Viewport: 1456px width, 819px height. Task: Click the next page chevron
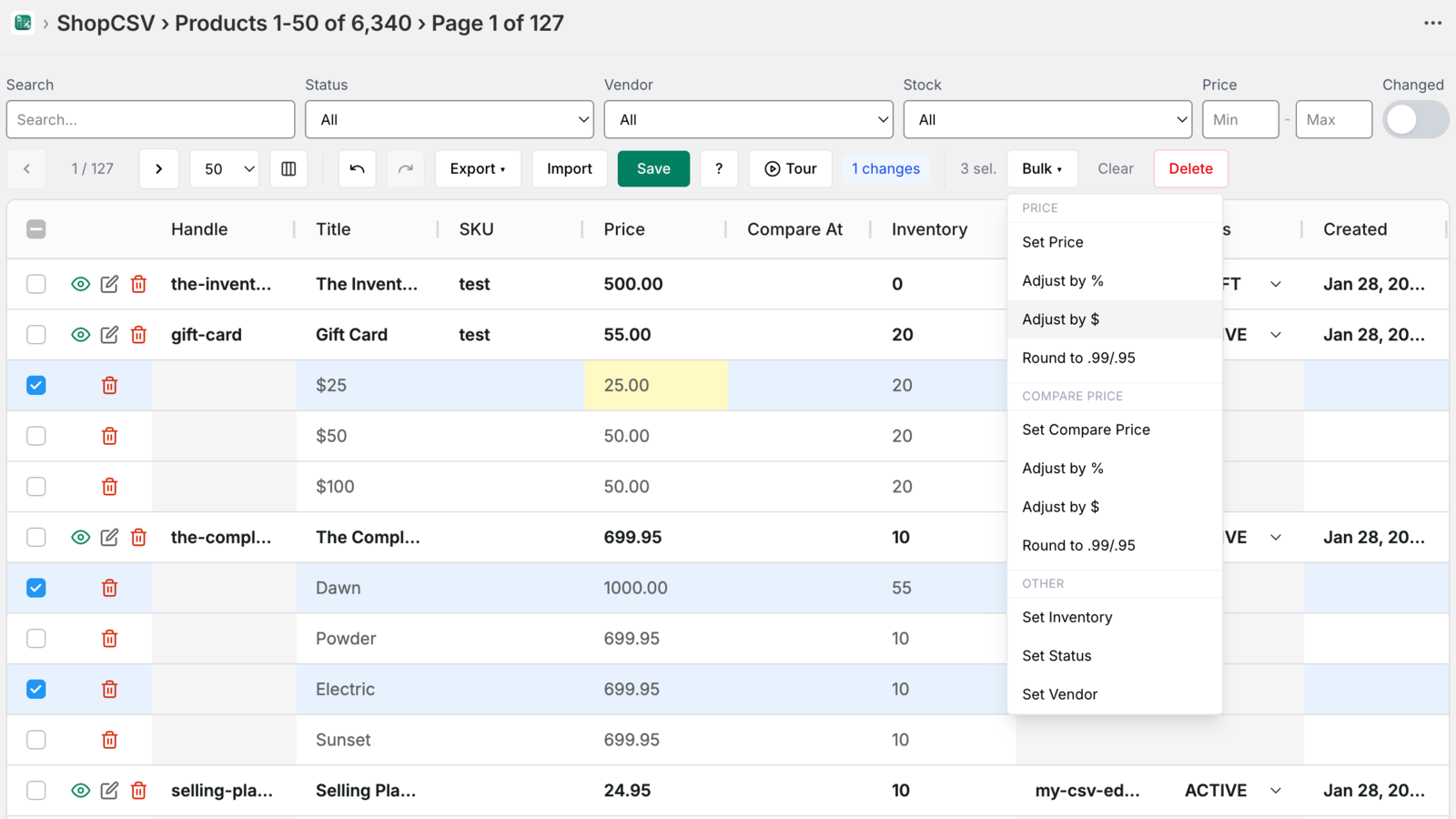pyautogui.click(x=159, y=168)
